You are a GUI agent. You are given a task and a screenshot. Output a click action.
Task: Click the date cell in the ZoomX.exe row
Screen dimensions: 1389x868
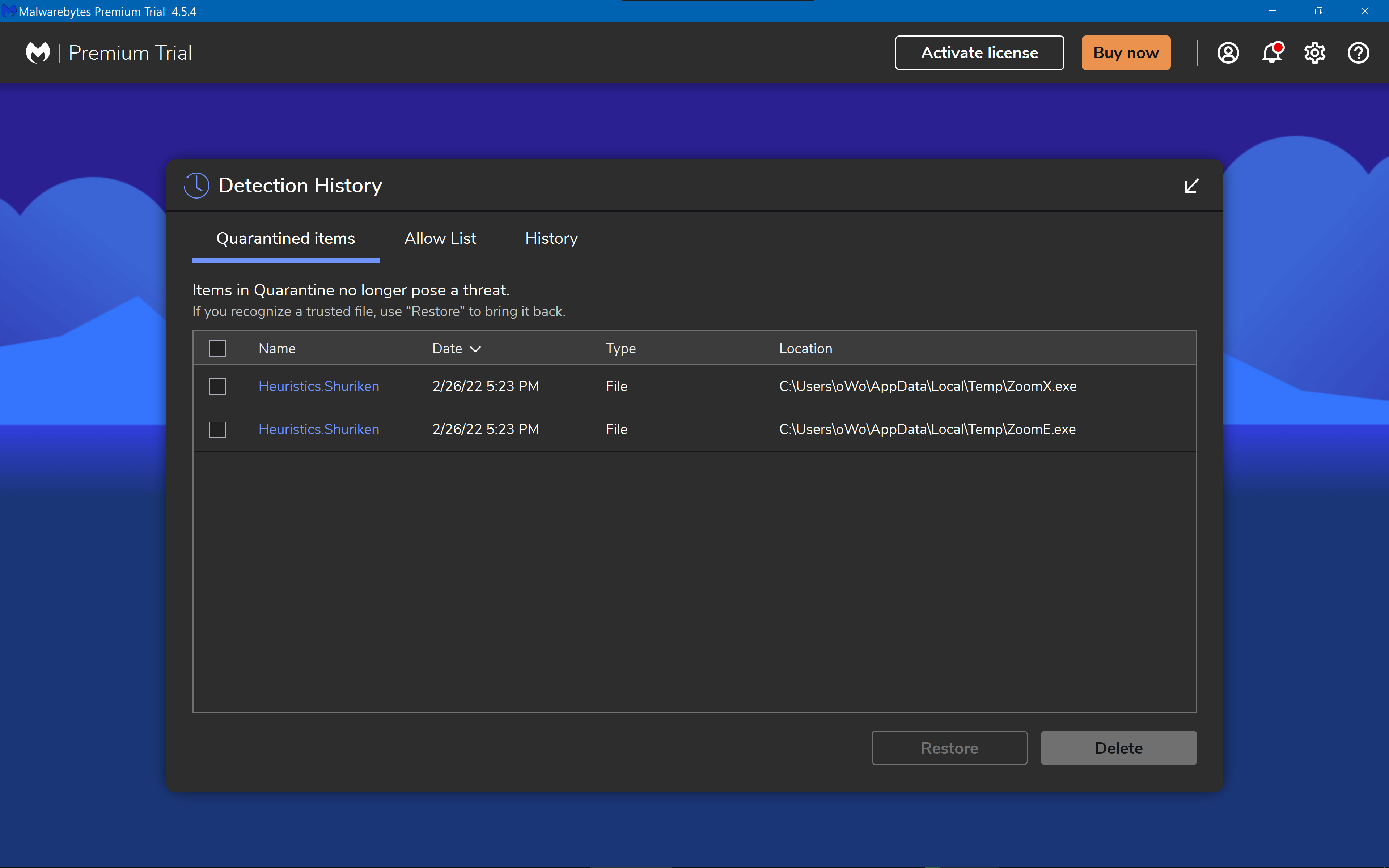pyautogui.click(x=486, y=386)
